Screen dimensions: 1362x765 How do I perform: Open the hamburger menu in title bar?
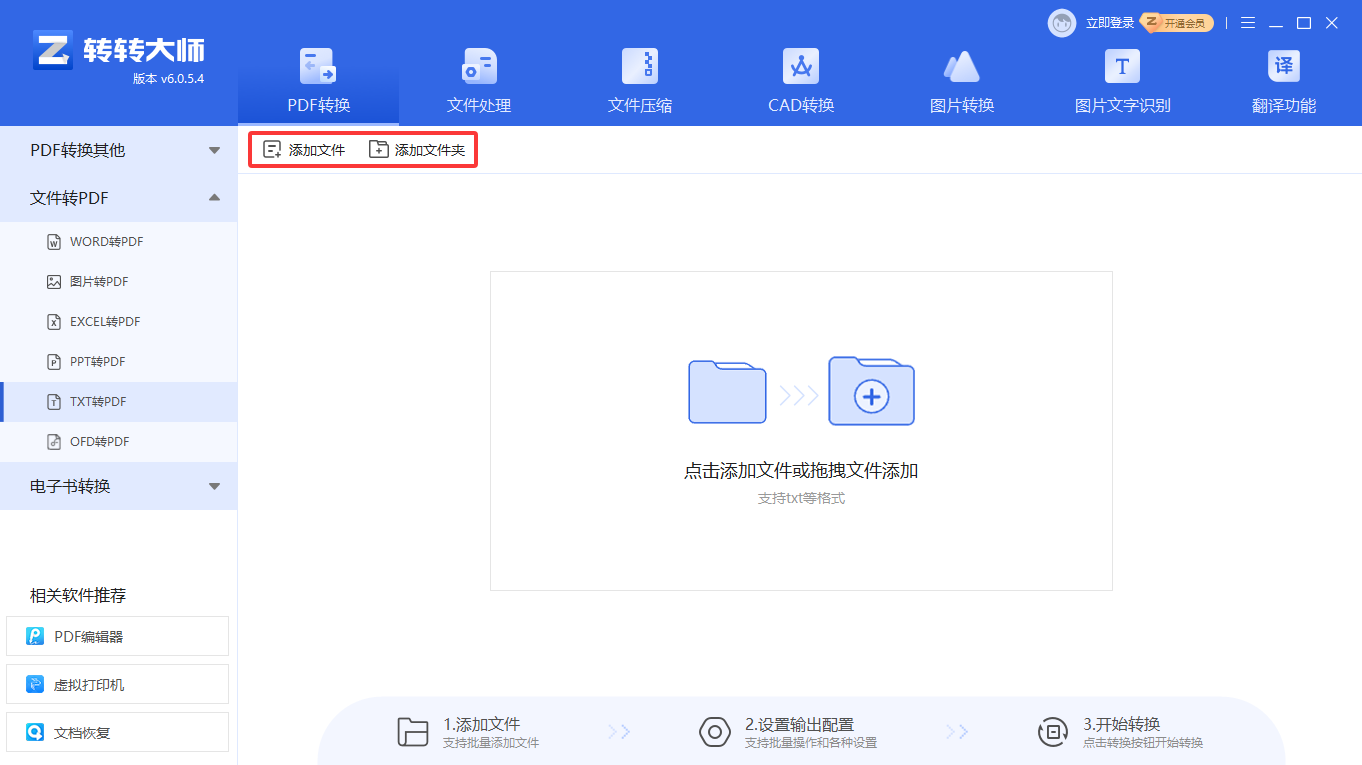point(1248,23)
